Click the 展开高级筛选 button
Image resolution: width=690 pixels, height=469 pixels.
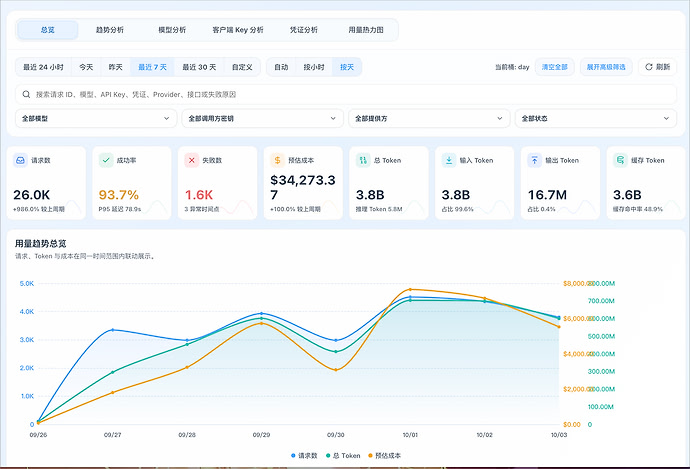coord(606,67)
